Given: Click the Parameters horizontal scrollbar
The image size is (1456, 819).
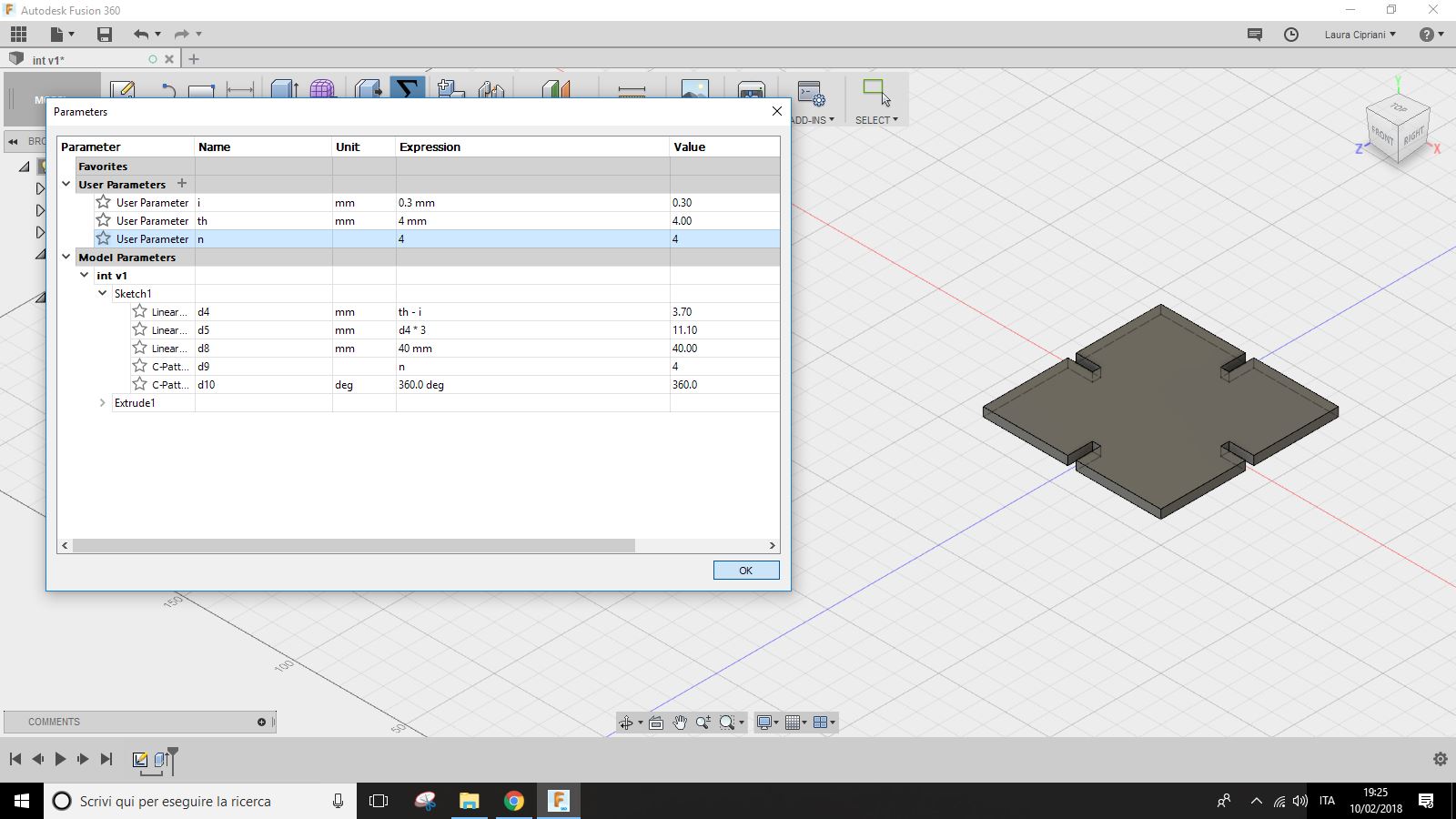Looking at the screenshot, I should coord(353,545).
